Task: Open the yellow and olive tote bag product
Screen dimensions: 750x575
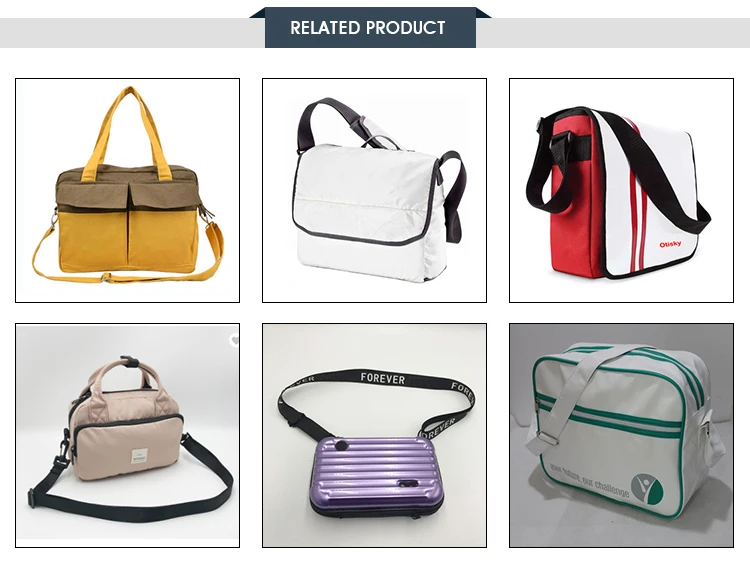Action: (x=127, y=190)
